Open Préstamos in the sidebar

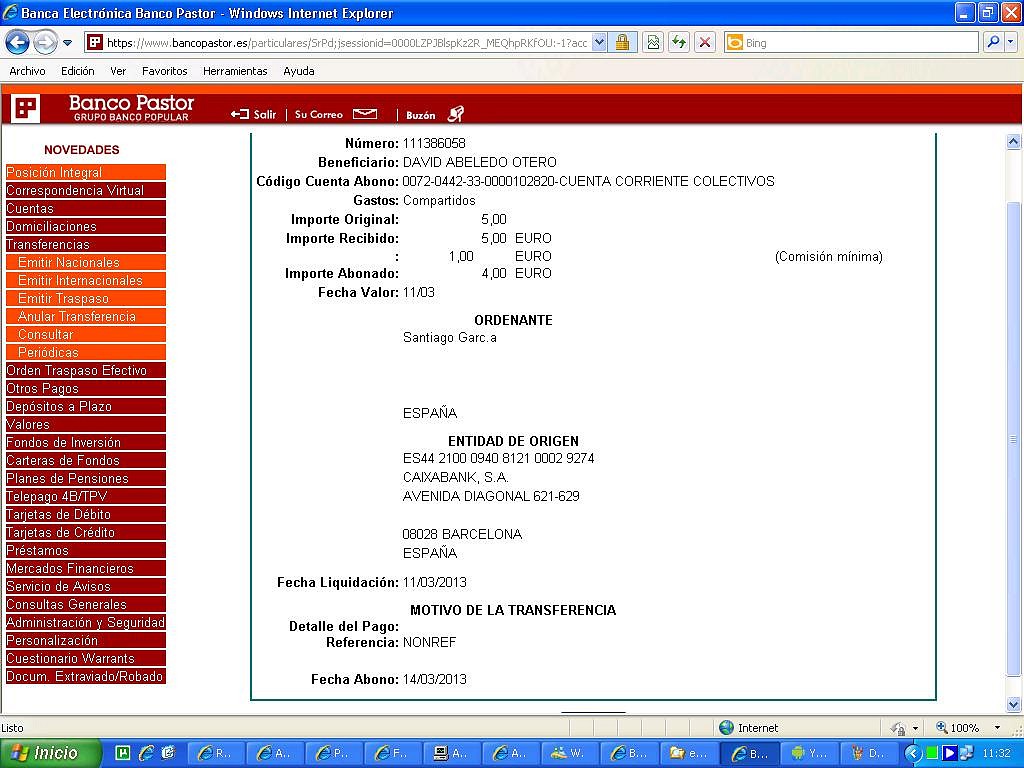pos(86,550)
